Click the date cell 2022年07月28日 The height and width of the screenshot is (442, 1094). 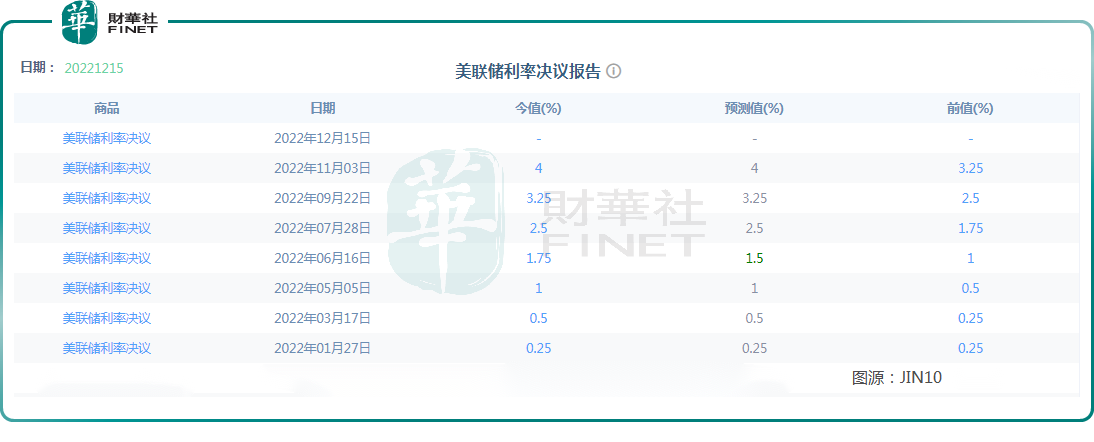322,228
